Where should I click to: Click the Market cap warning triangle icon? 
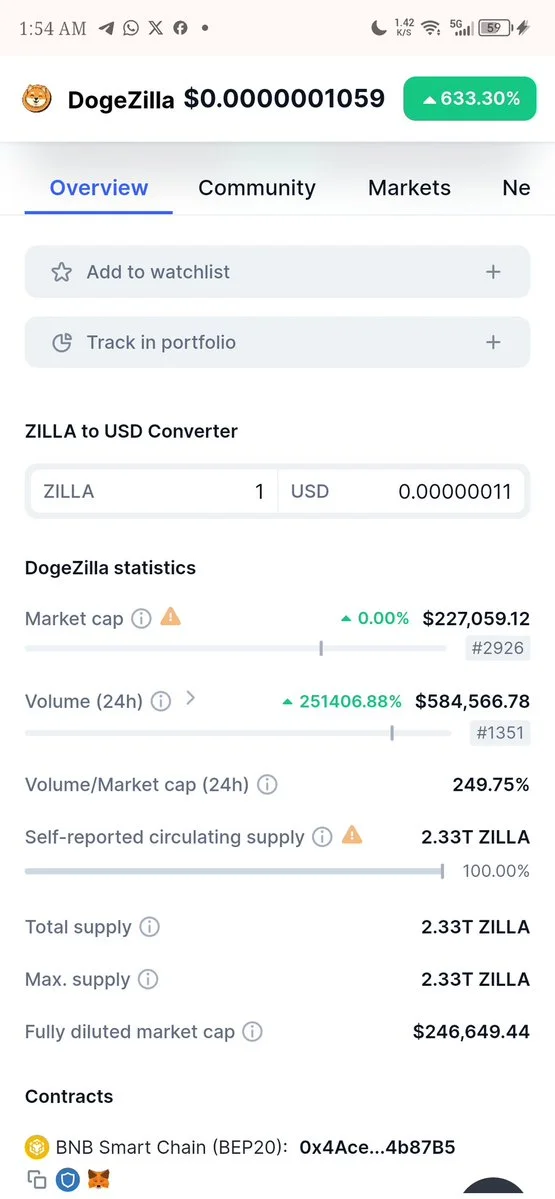[170, 617]
